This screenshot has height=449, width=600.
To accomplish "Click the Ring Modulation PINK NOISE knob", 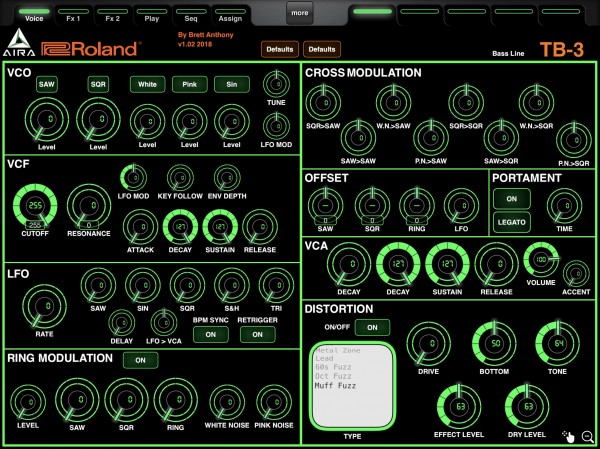I will [x=274, y=402].
